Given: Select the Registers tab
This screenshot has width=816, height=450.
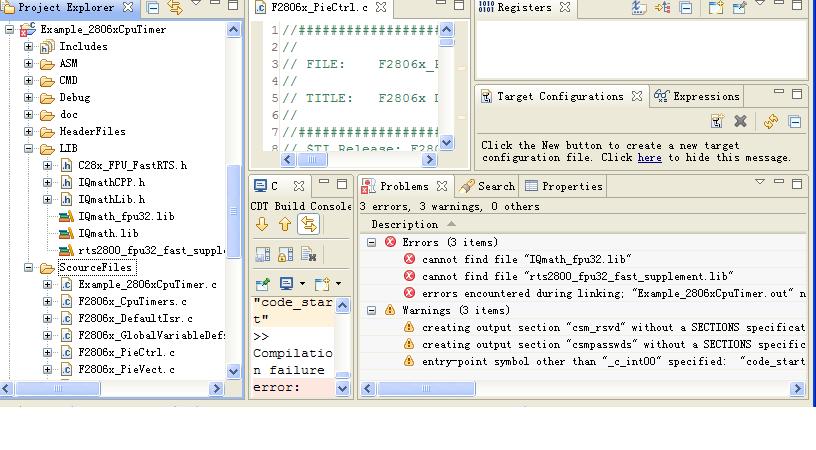Looking at the screenshot, I should pyautogui.click(x=524, y=7).
